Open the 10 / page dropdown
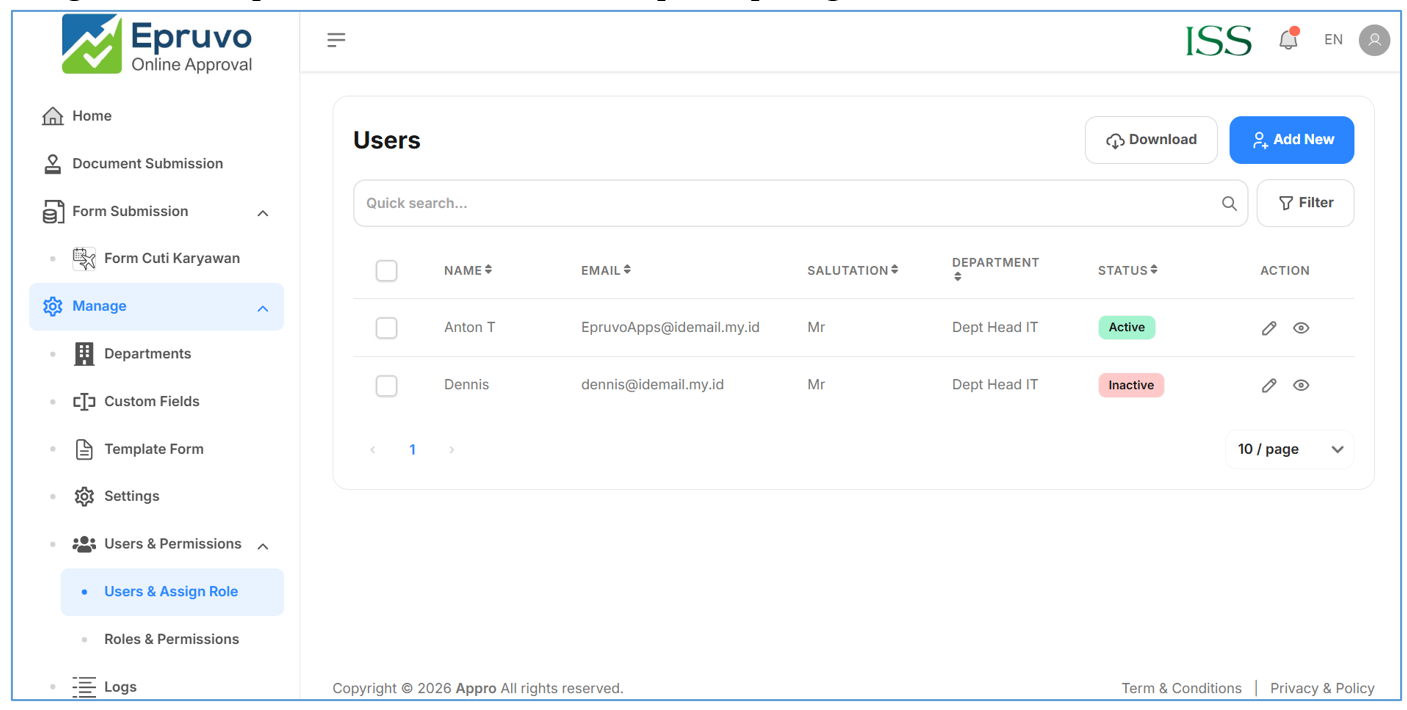This screenshot has width=1407, height=710. (1289, 450)
